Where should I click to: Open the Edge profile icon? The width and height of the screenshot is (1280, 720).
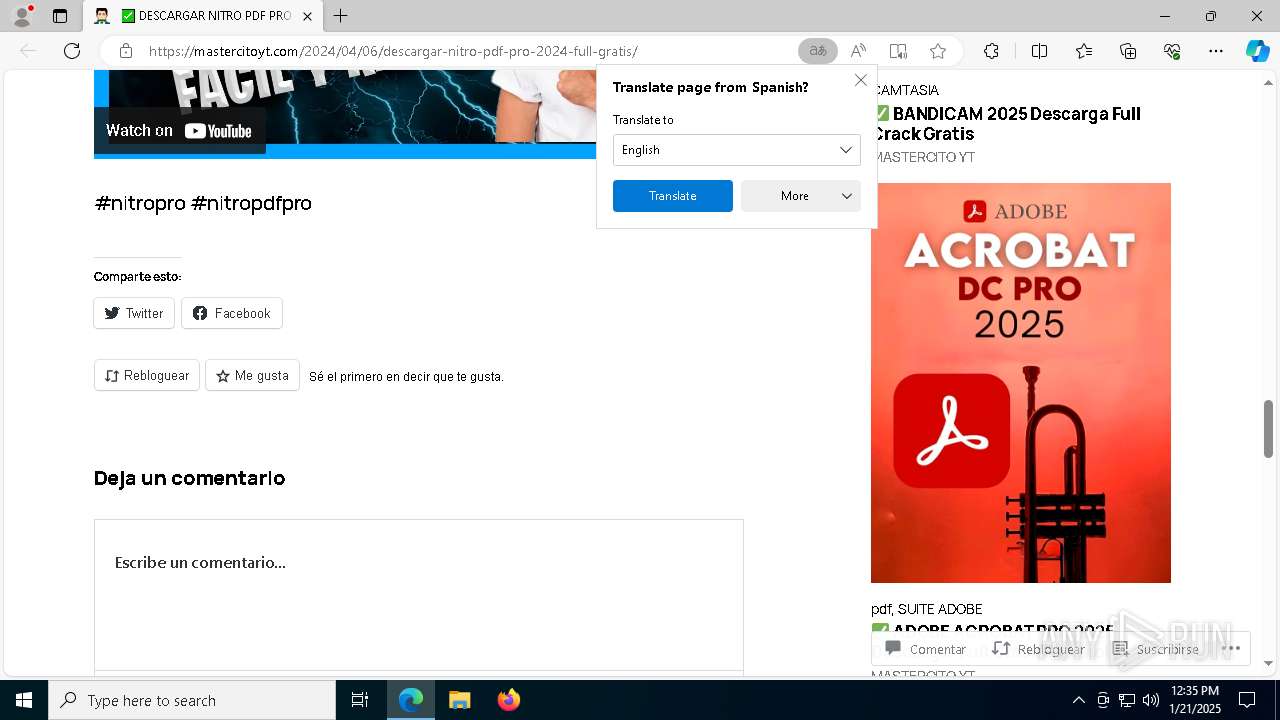(22, 16)
